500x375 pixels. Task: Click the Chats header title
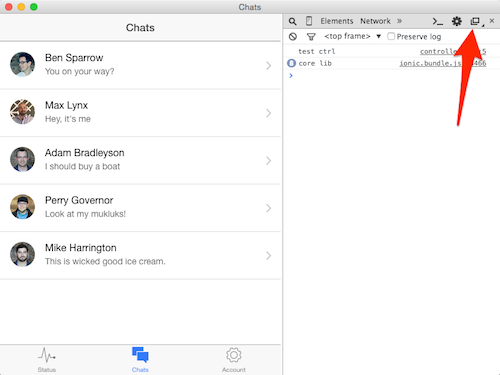click(x=140, y=28)
